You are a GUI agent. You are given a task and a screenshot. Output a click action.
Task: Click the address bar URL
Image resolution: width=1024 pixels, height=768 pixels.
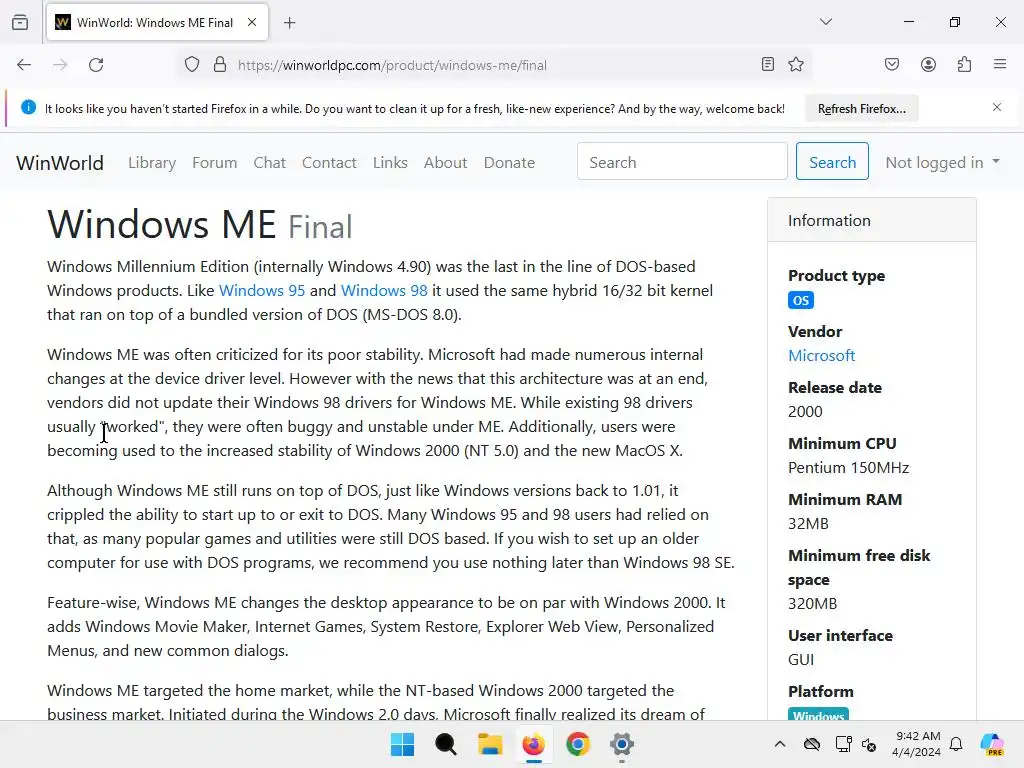pyautogui.click(x=392, y=65)
